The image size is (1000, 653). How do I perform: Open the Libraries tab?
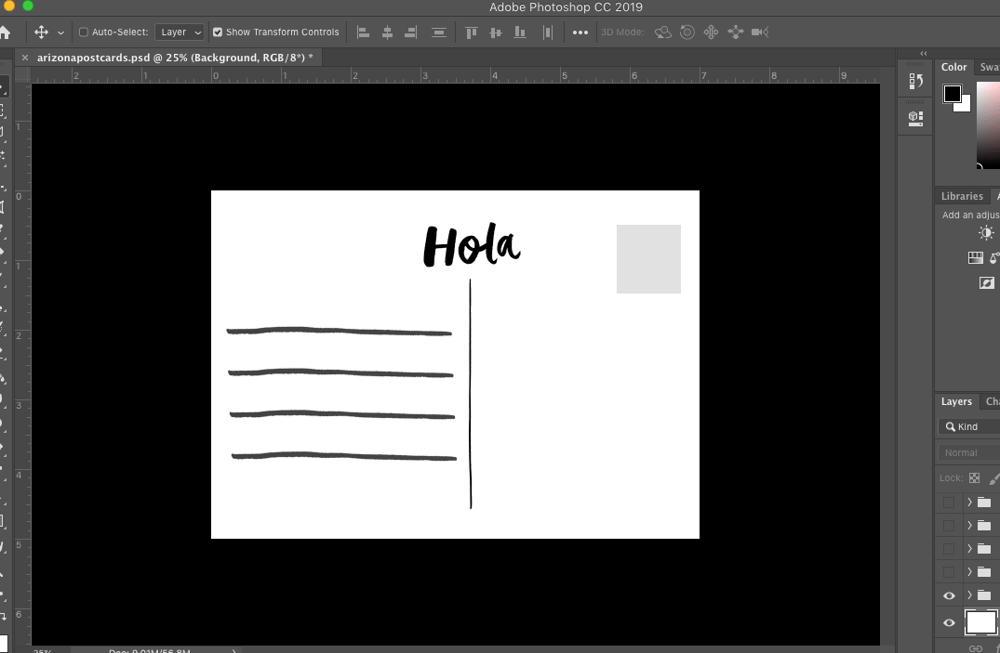pyautogui.click(x=962, y=196)
